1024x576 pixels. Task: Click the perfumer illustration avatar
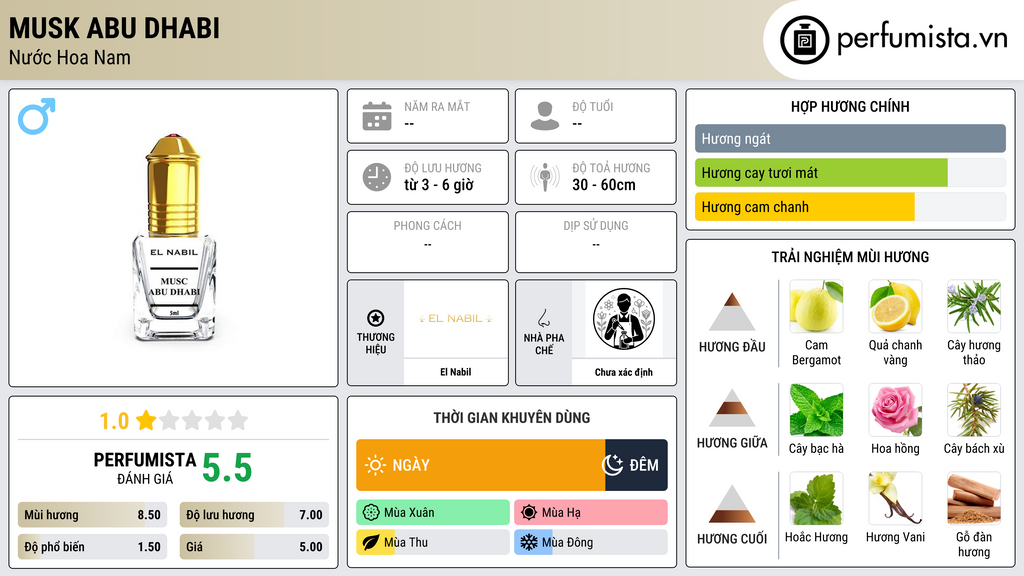624,319
